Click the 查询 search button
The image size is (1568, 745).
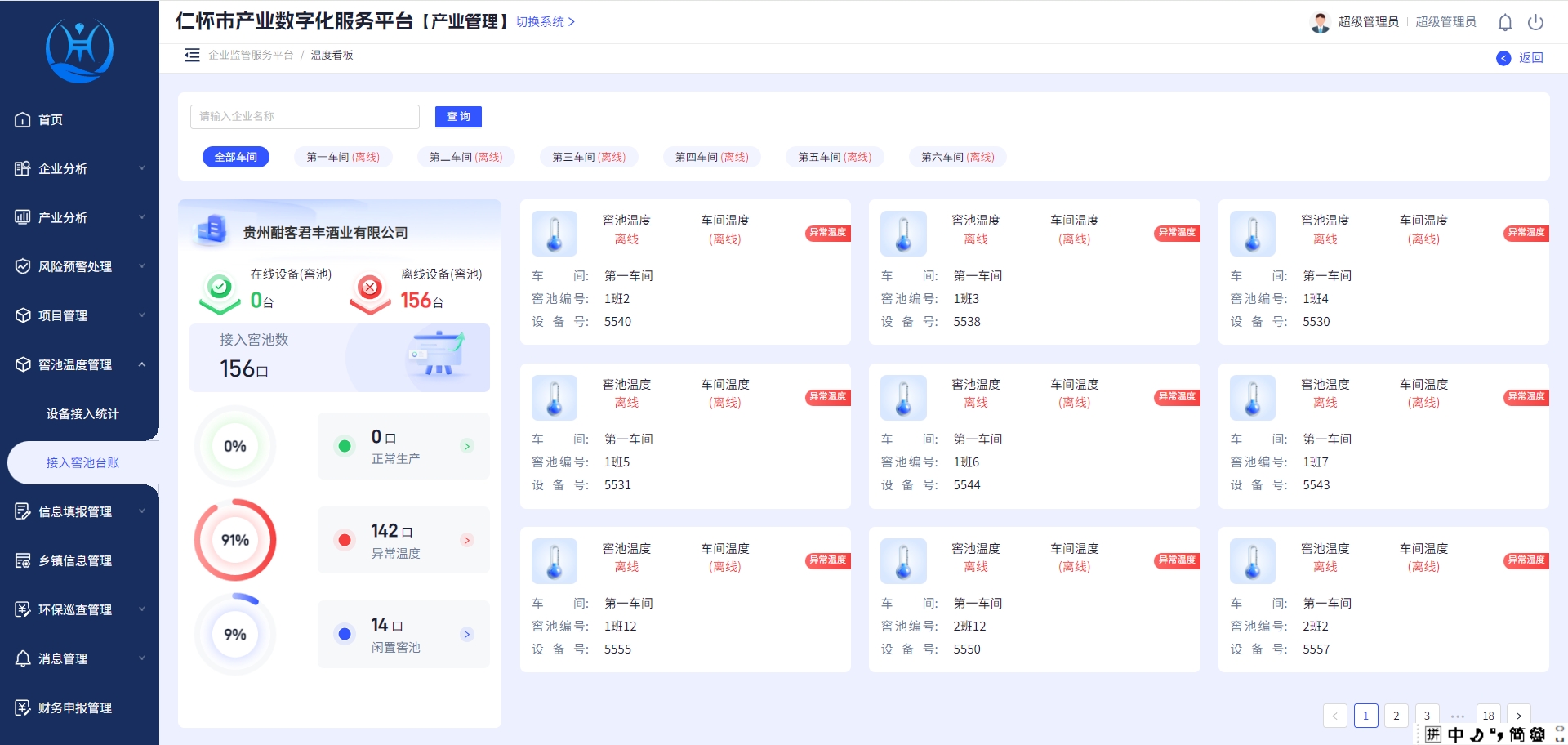tap(458, 117)
